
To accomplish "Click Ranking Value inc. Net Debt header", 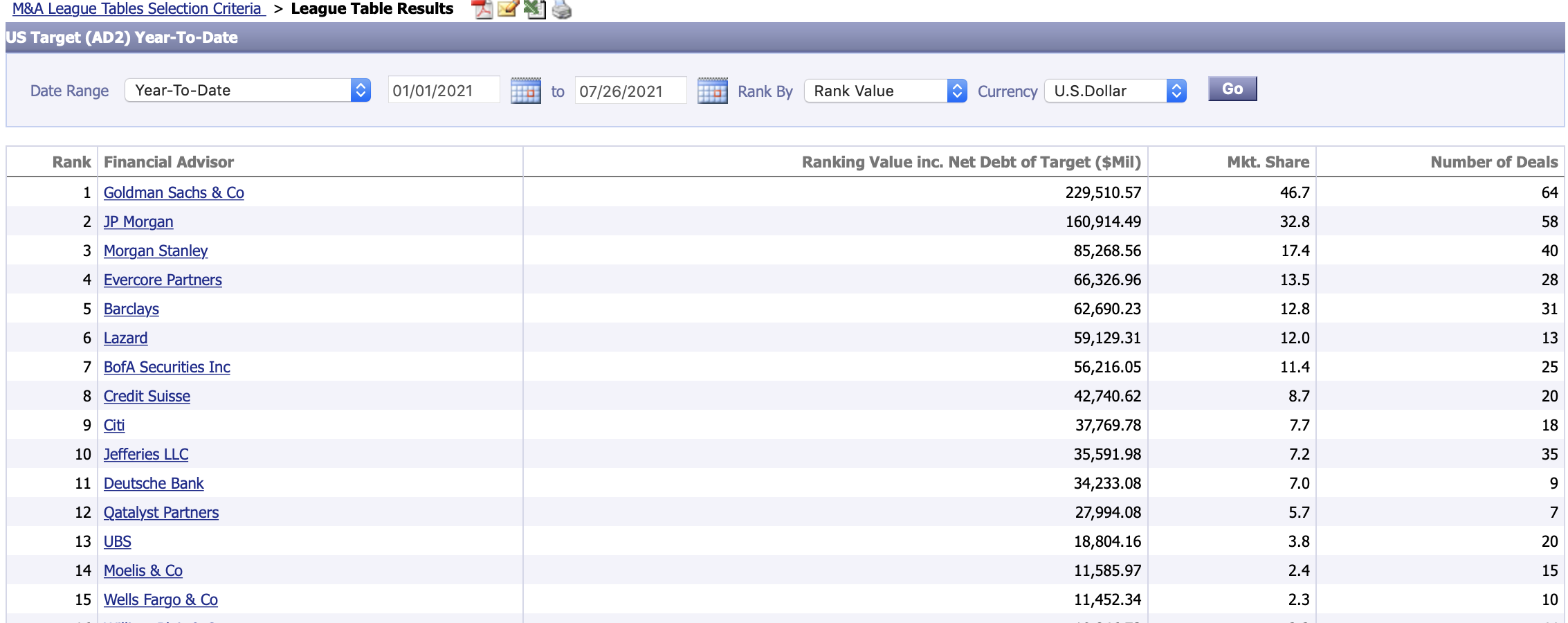I will click(972, 162).
